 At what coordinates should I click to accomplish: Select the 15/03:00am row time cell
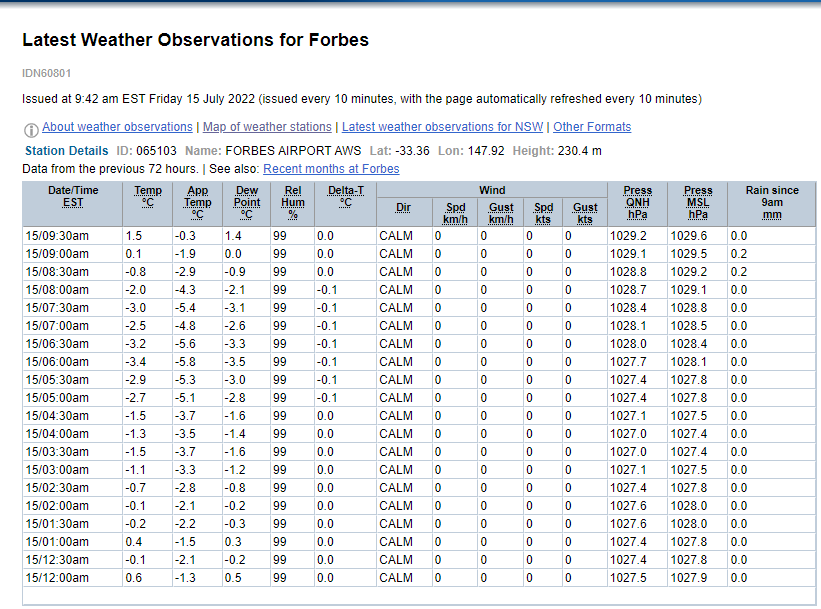pos(72,470)
